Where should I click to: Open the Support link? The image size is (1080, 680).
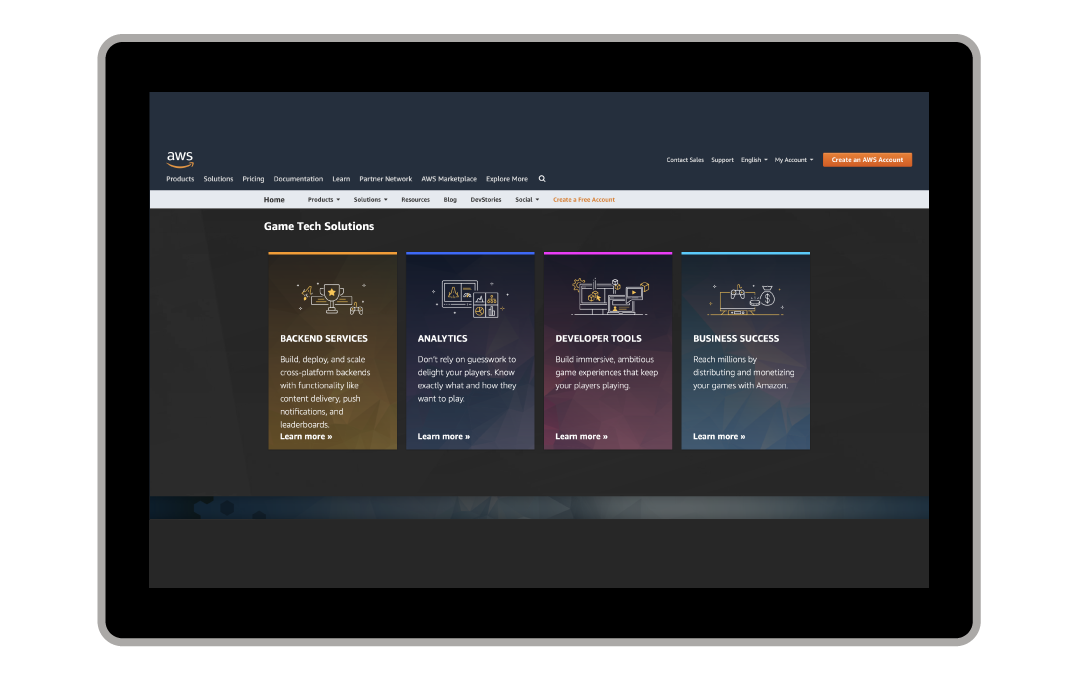(723, 160)
